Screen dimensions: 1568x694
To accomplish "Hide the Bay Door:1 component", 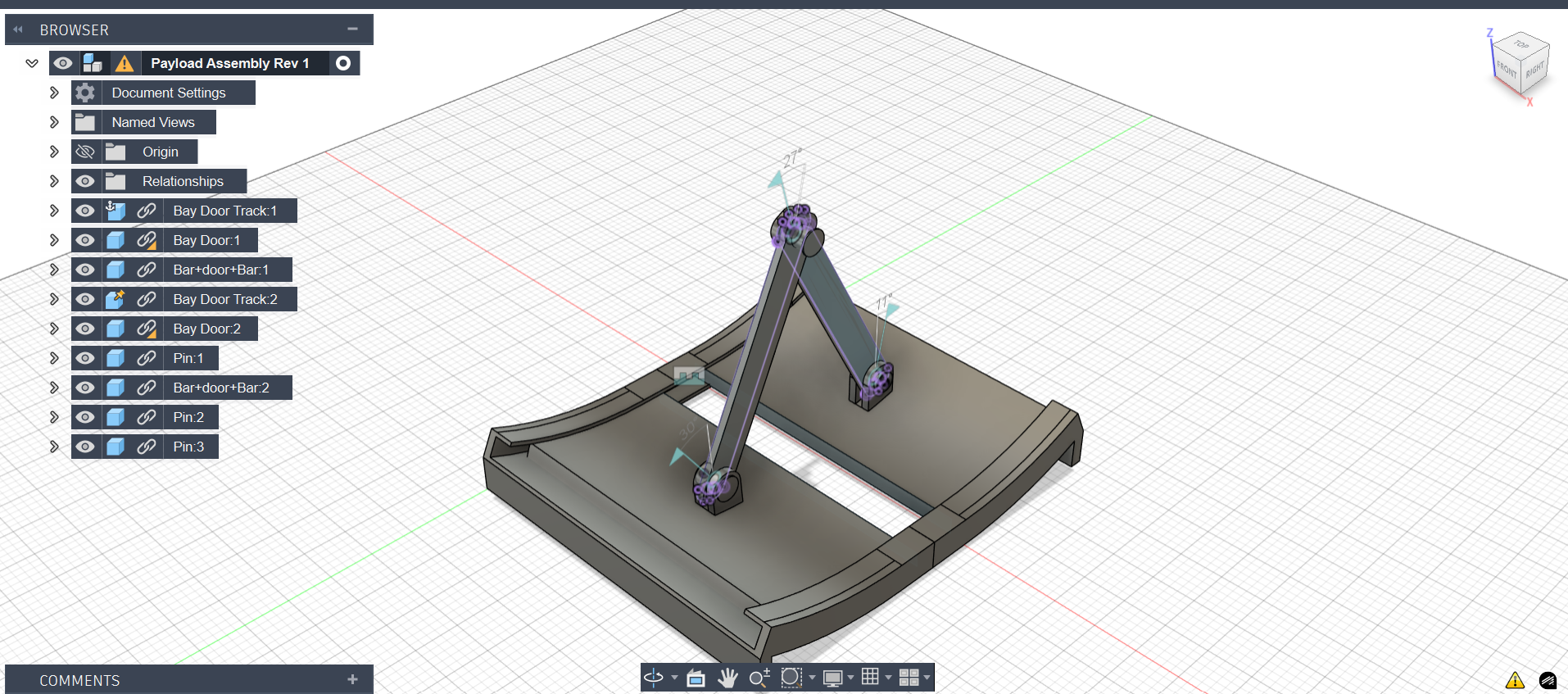I will pos(85,240).
